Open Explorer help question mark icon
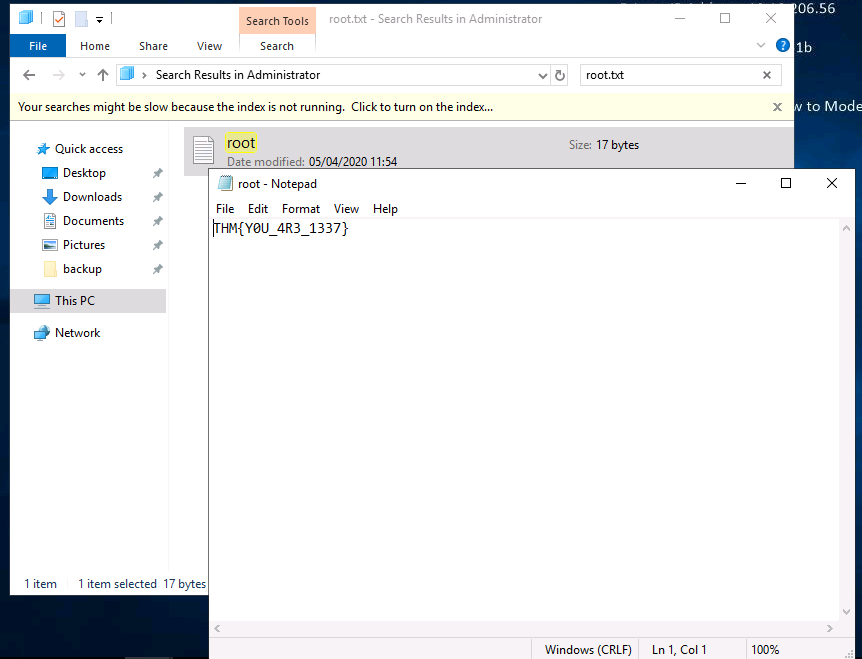Image resolution: width=862 pixels, height=659 pixels. click(x=783, y=46)
